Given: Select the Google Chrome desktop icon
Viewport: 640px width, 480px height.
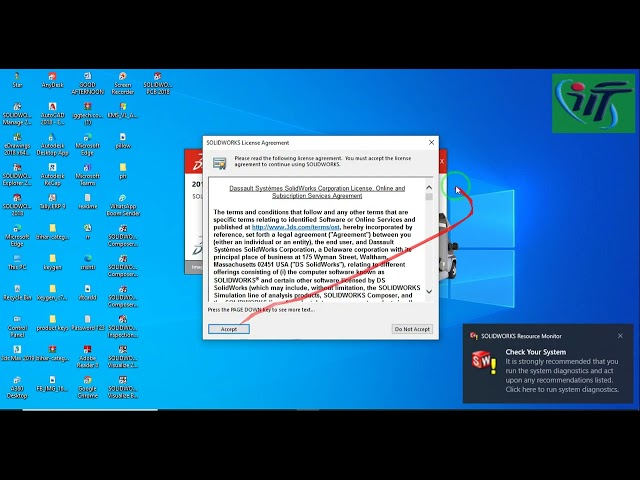Looking at the screenshot, I should tap(87, 387).
